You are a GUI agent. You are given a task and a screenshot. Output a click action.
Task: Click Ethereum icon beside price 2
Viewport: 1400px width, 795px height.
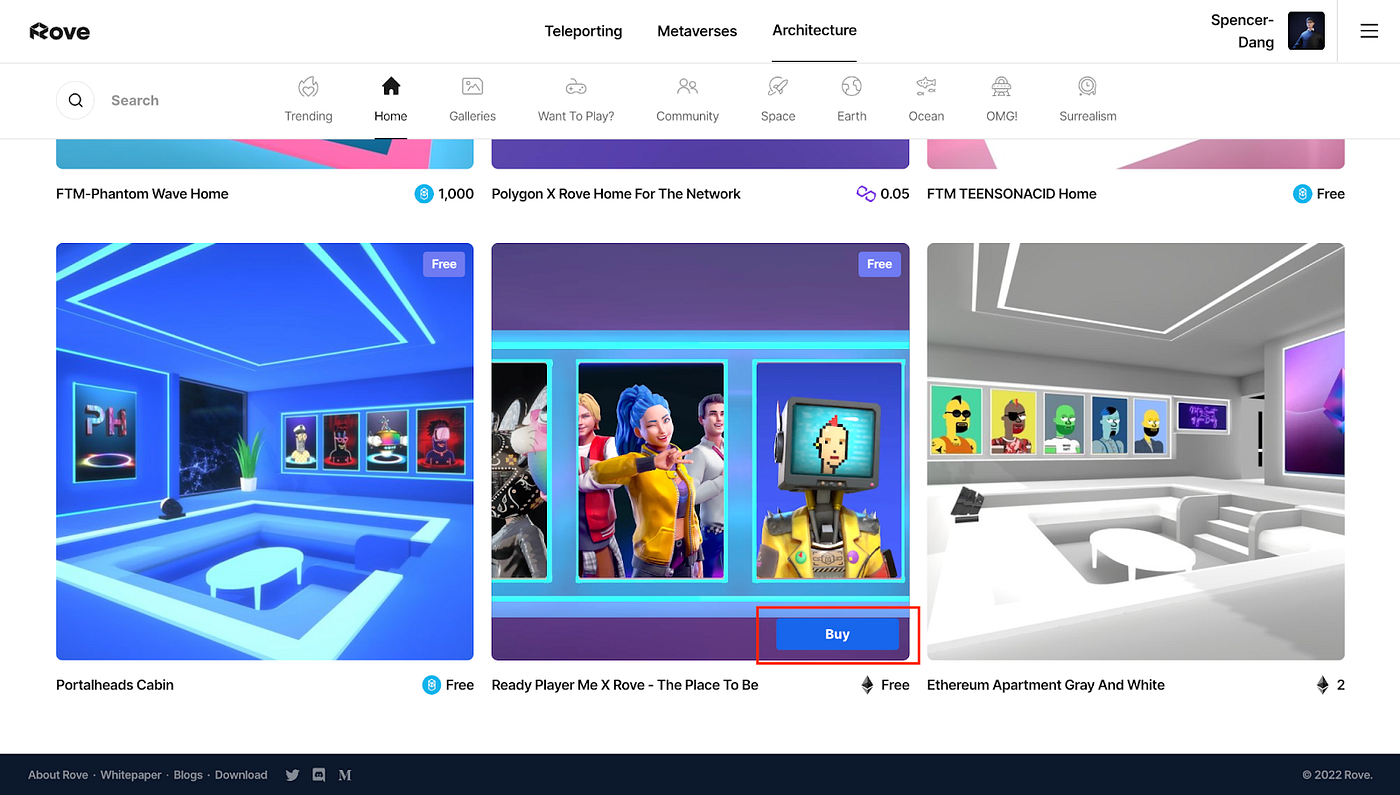click(x=1323, y=685)
